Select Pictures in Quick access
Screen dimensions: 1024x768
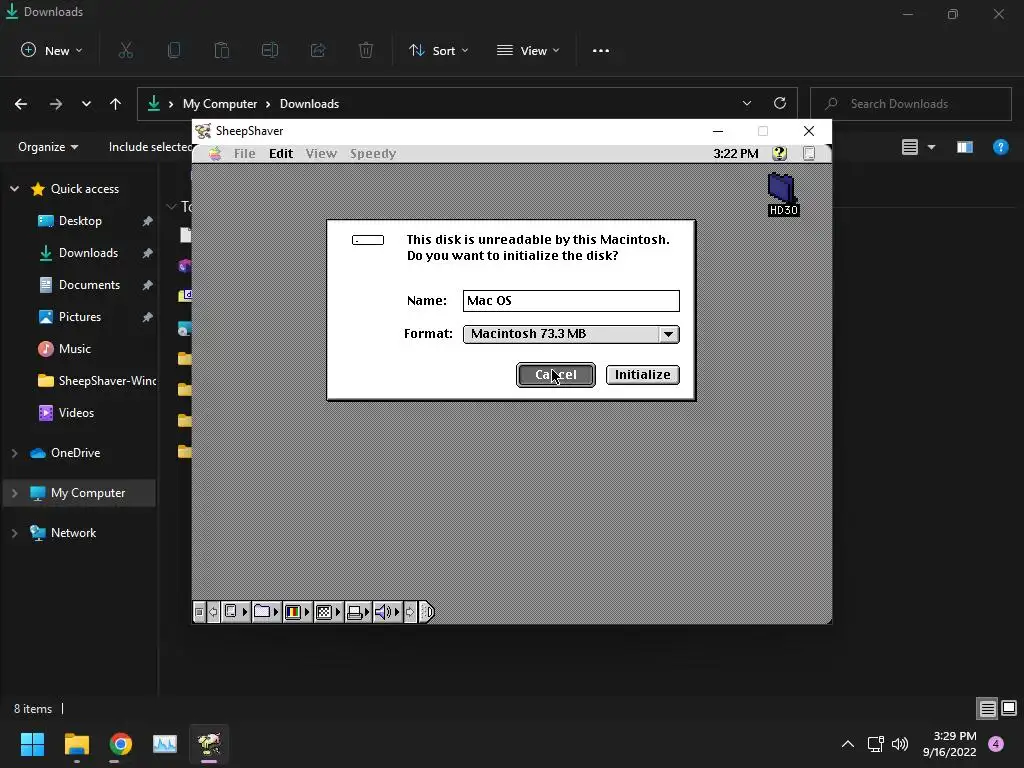pyautogui.click(x=80, y=317)
